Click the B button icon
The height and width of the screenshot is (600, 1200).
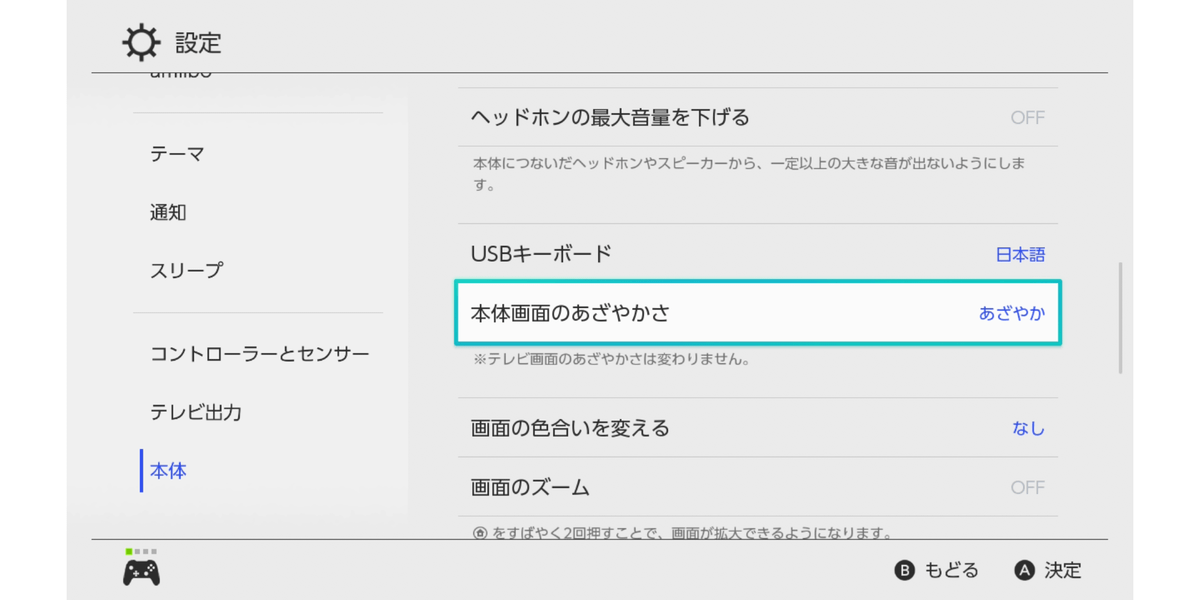click(x=904, y=571)
